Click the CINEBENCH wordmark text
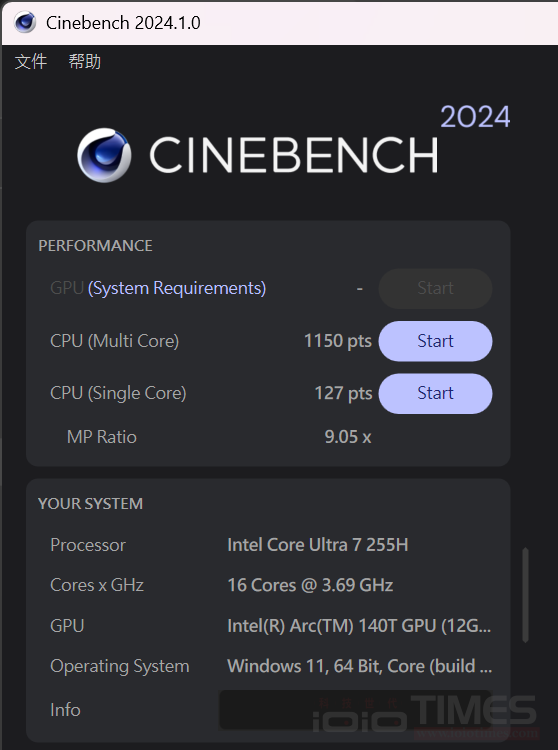Viewport: 558px width, 750px height. pyautogui.click(x=294, y=155)
